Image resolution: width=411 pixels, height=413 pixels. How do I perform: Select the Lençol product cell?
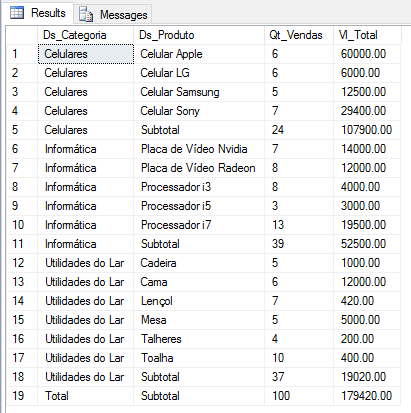pyautogui.click(x=199, y=301)
